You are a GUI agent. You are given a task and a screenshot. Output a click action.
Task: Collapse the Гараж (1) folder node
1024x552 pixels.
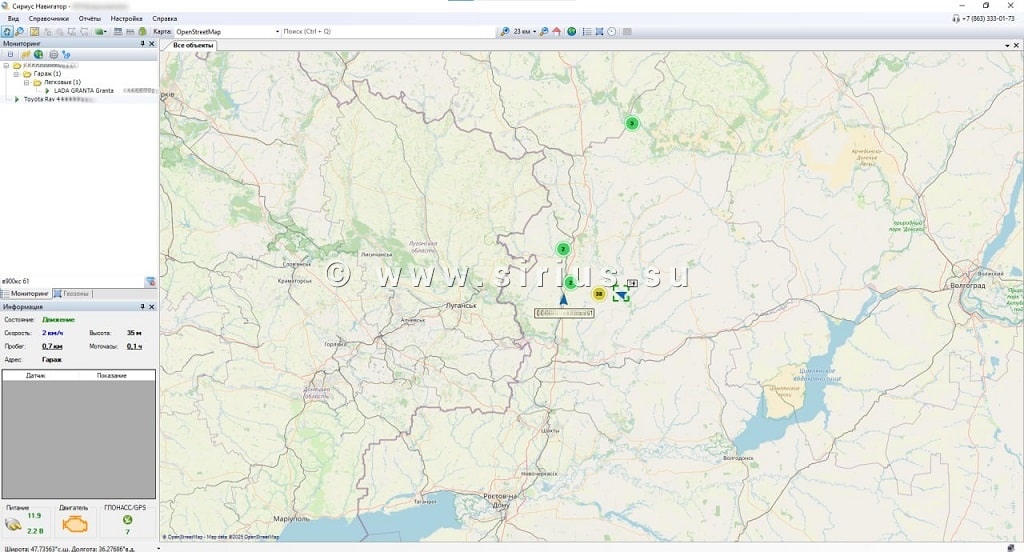click(x=16, y=74)
